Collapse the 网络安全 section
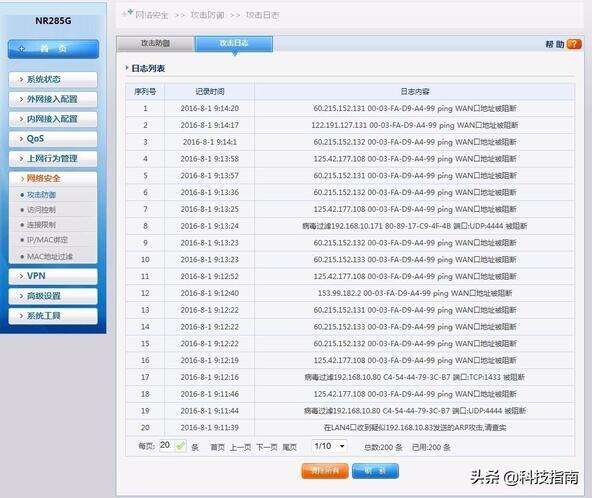The height and width of the screenshot is (498, 592). (53, 178)
